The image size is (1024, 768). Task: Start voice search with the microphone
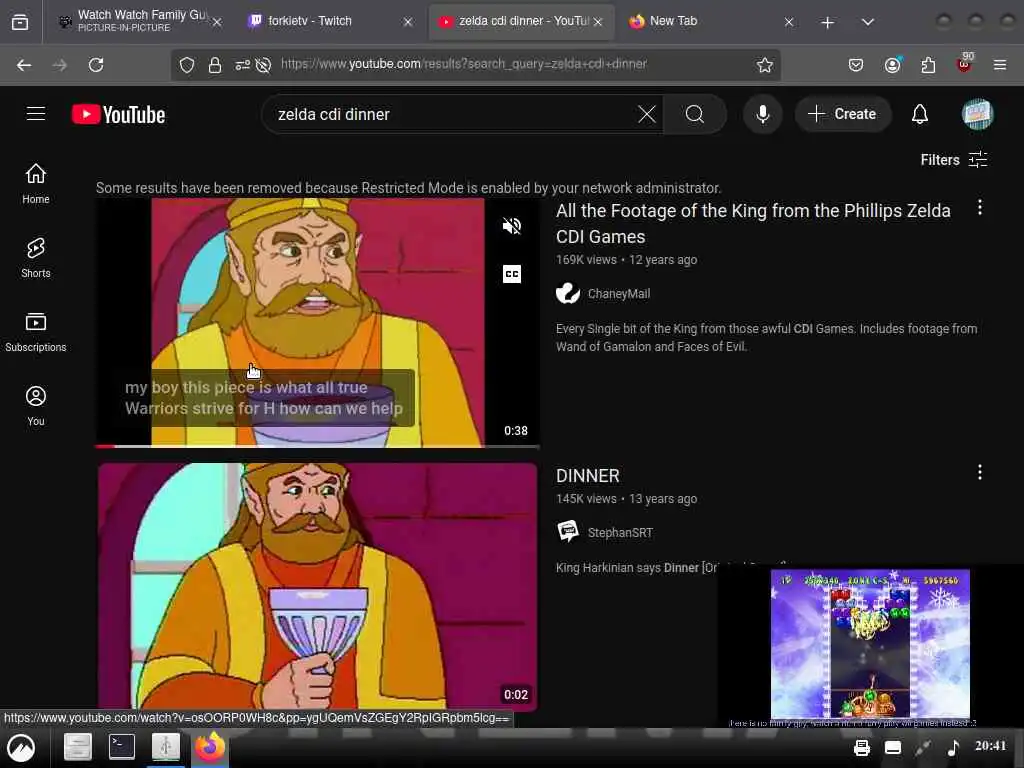click(x=762, y=114)
